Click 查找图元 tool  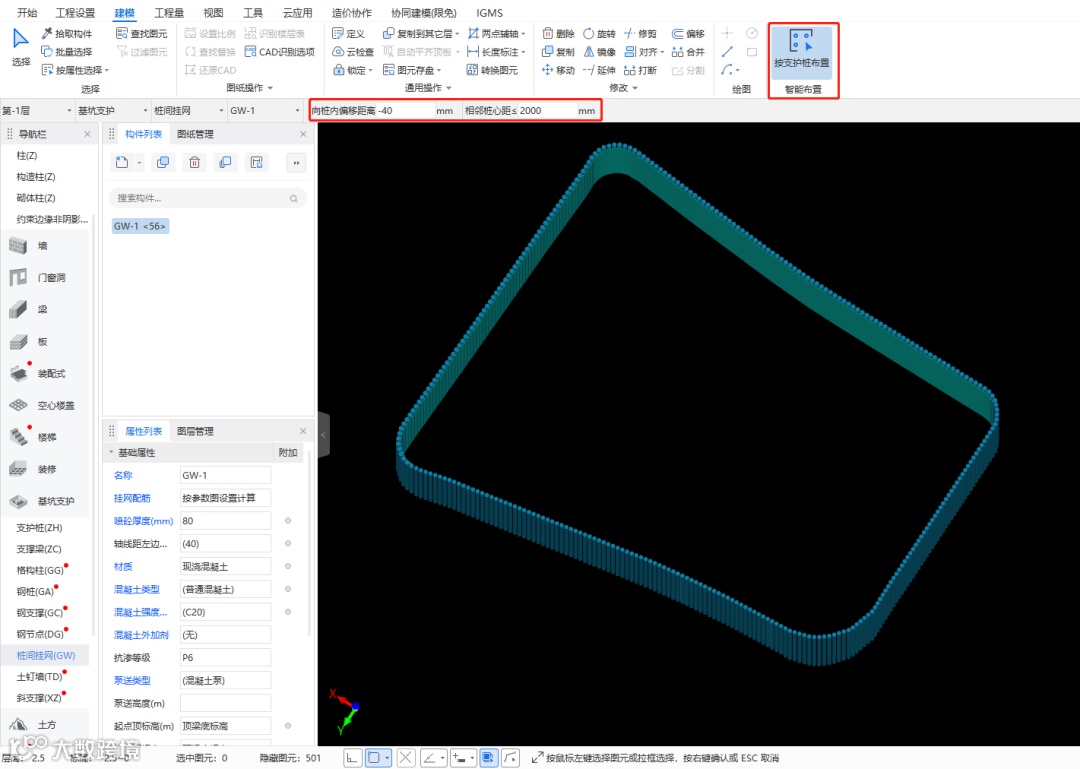(142, 33)
